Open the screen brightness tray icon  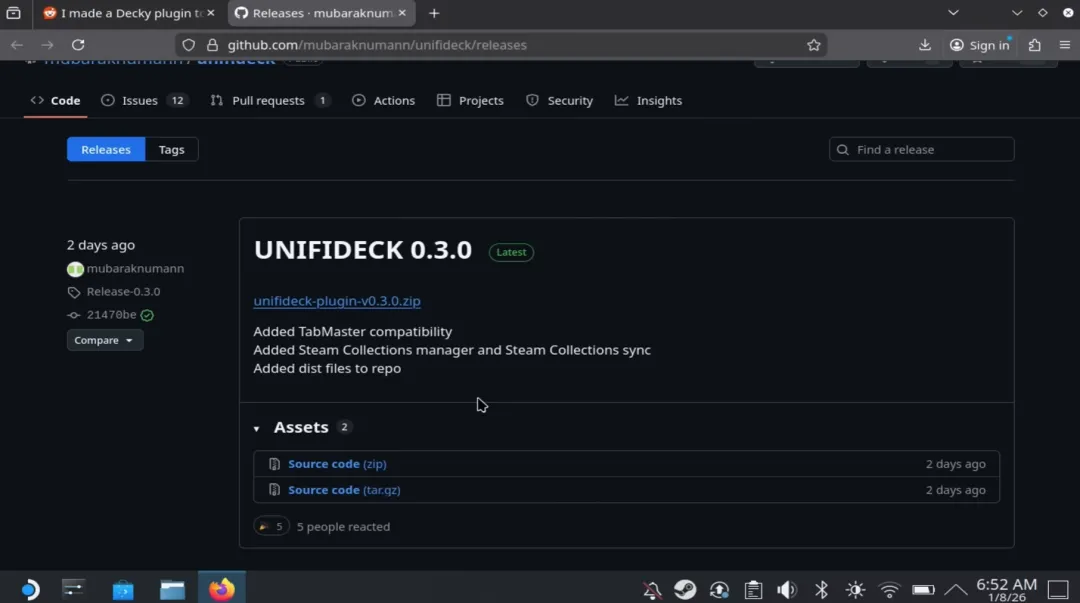click(855, 590)
